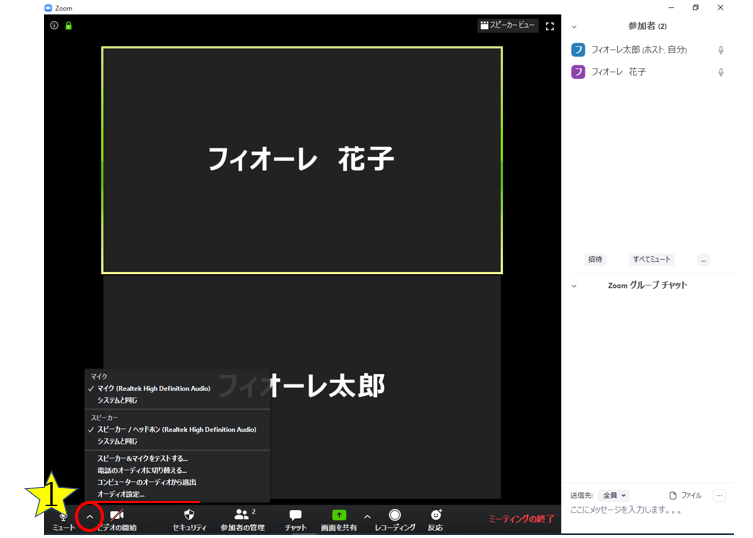This screenshot has width=753, height=538.
Task: Select システムと同じ under スピーカー
Action: click(x=117, y=441)
